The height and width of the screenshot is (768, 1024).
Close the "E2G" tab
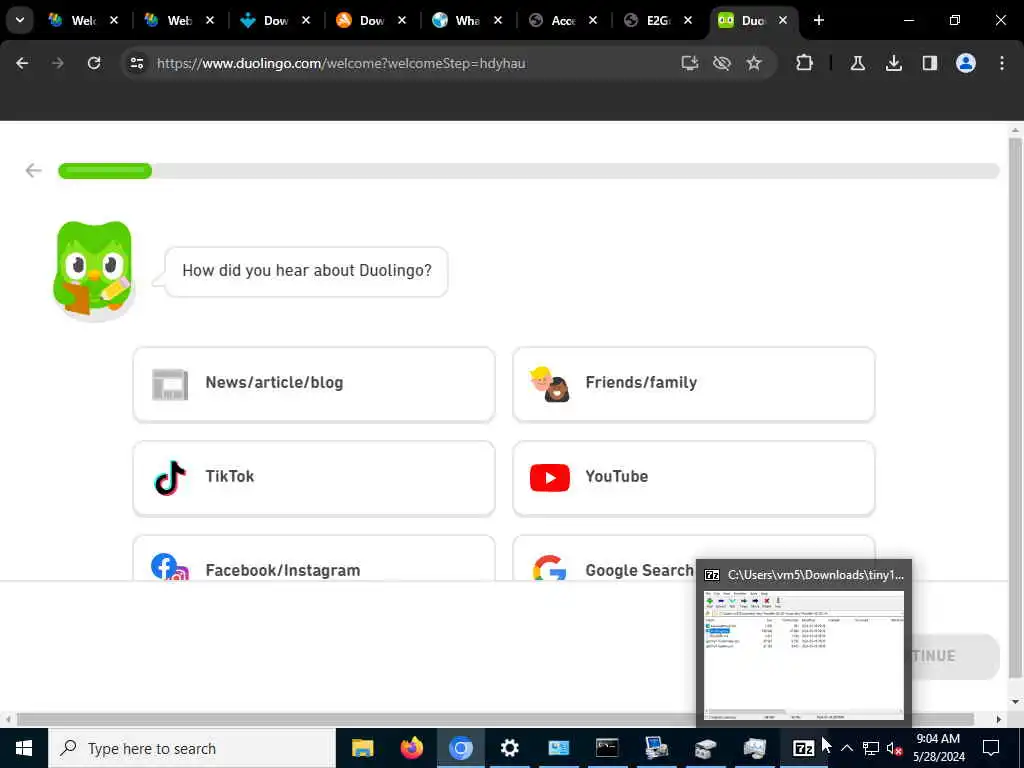click(688, 20)
